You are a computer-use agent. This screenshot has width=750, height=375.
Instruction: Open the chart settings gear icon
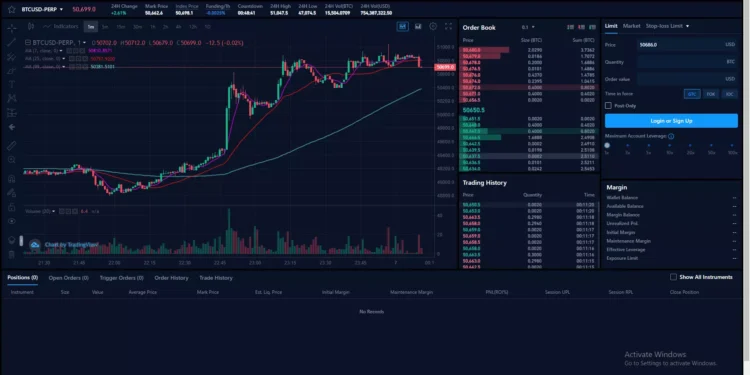[x=433, y=27]
